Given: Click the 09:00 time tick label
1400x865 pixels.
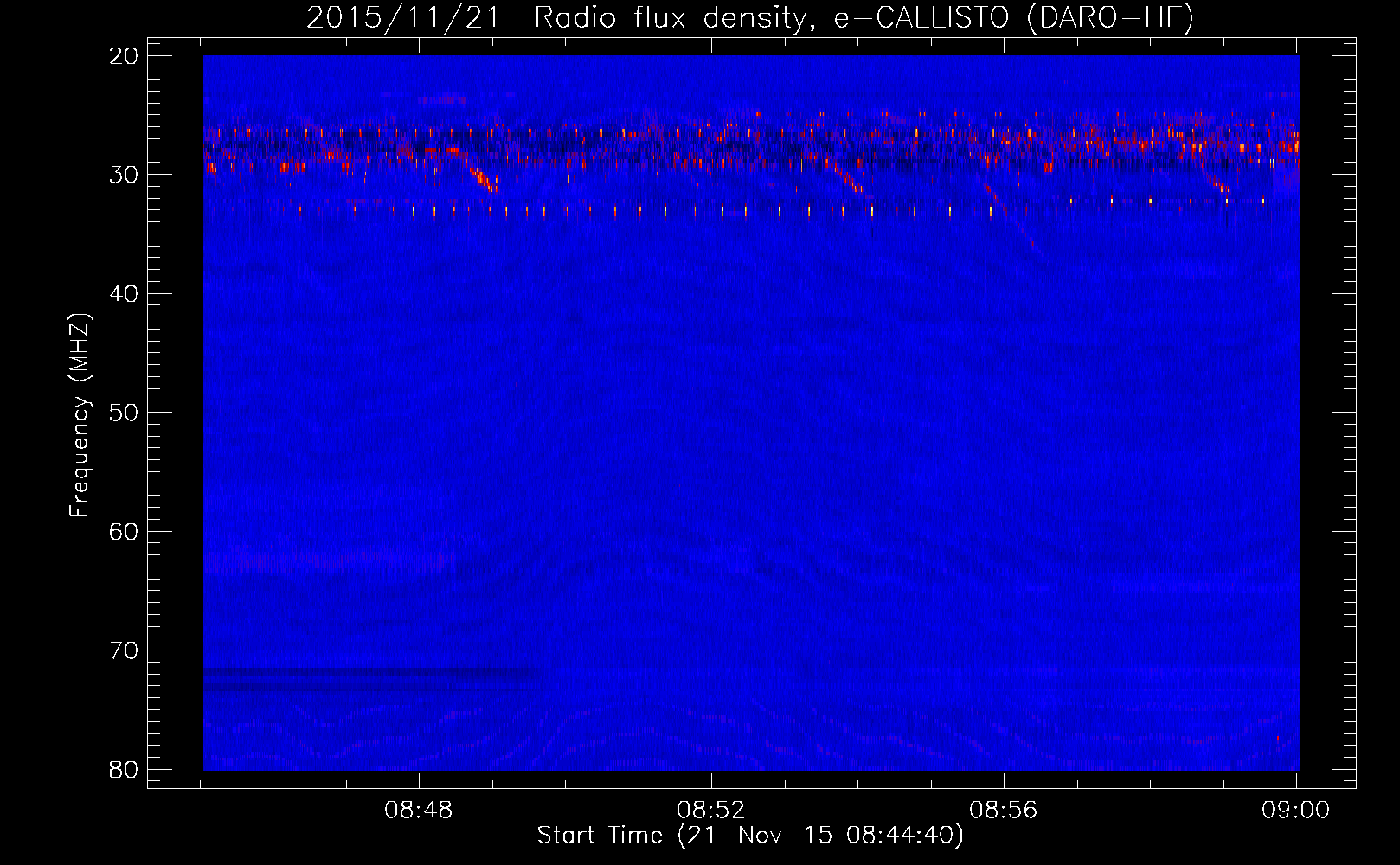Looking at the screenshot, I should point(1295,811).
